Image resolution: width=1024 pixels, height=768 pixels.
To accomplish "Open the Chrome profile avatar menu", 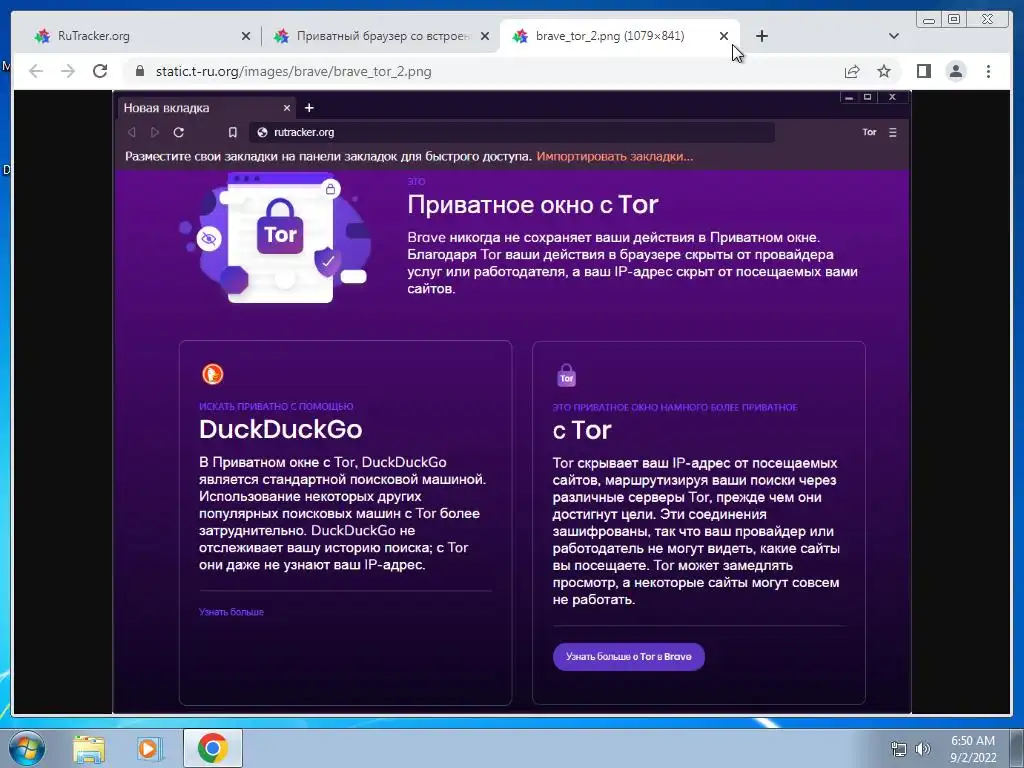I will [956, 71].
